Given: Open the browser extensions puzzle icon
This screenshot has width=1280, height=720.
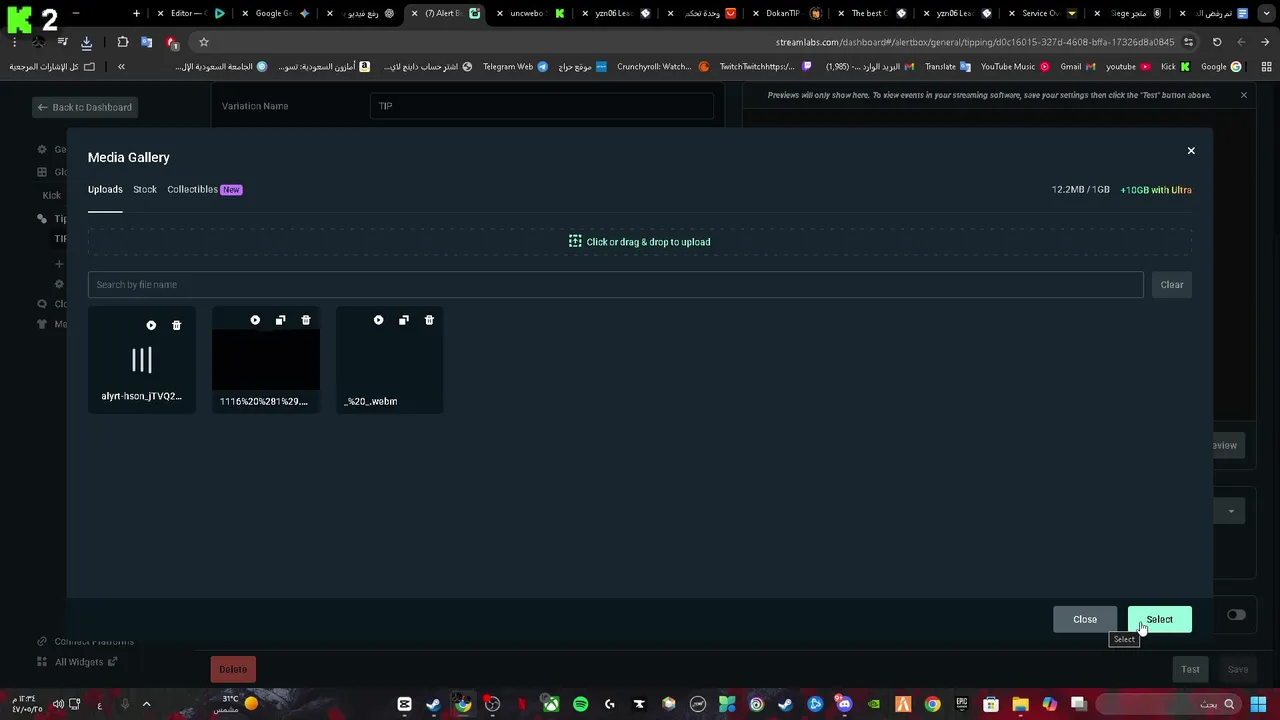Looking at the screenshot, I should point(123,42).
